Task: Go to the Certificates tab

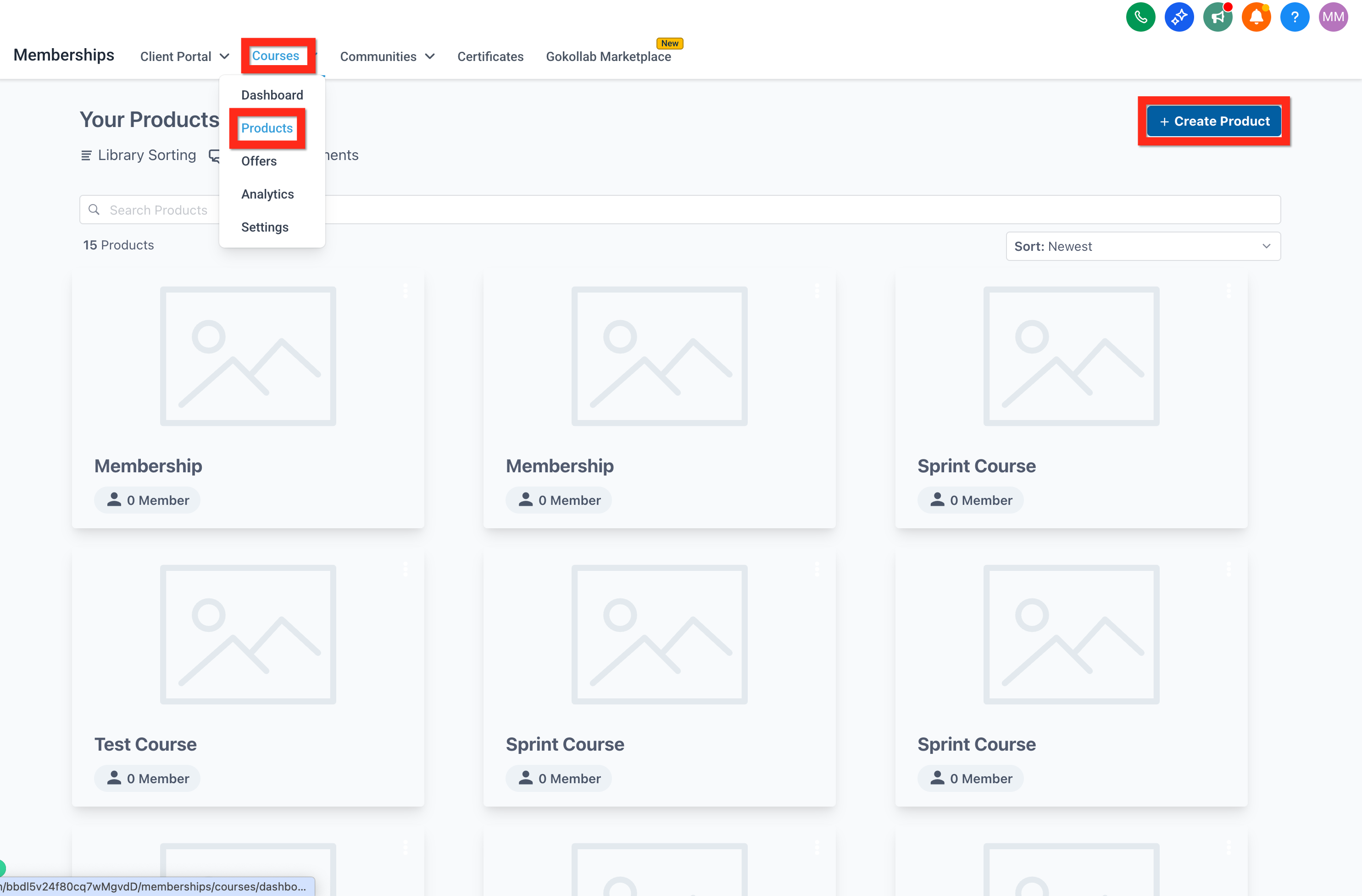Action: click(x=490, y=57)
